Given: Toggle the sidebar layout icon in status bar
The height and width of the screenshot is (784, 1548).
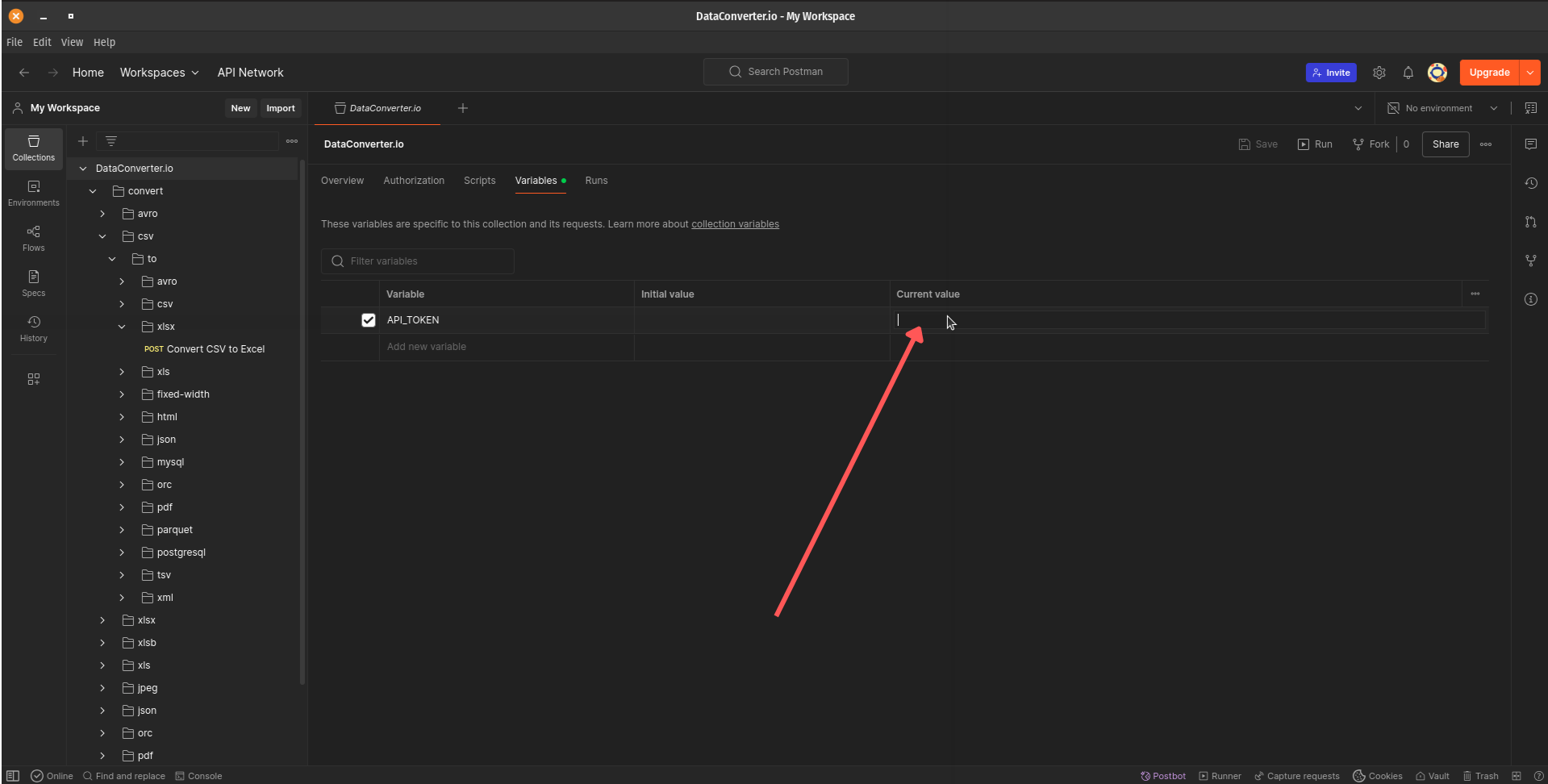Looking at the screenshot, I should (x=13, y=776).
